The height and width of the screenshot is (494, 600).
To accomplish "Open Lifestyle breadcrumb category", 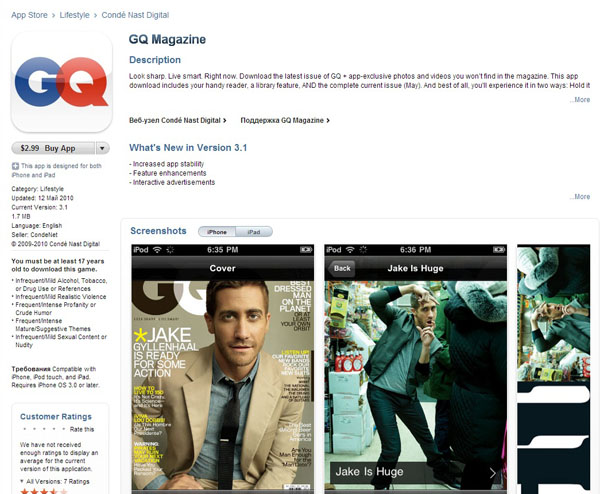I will coord(74,15).
